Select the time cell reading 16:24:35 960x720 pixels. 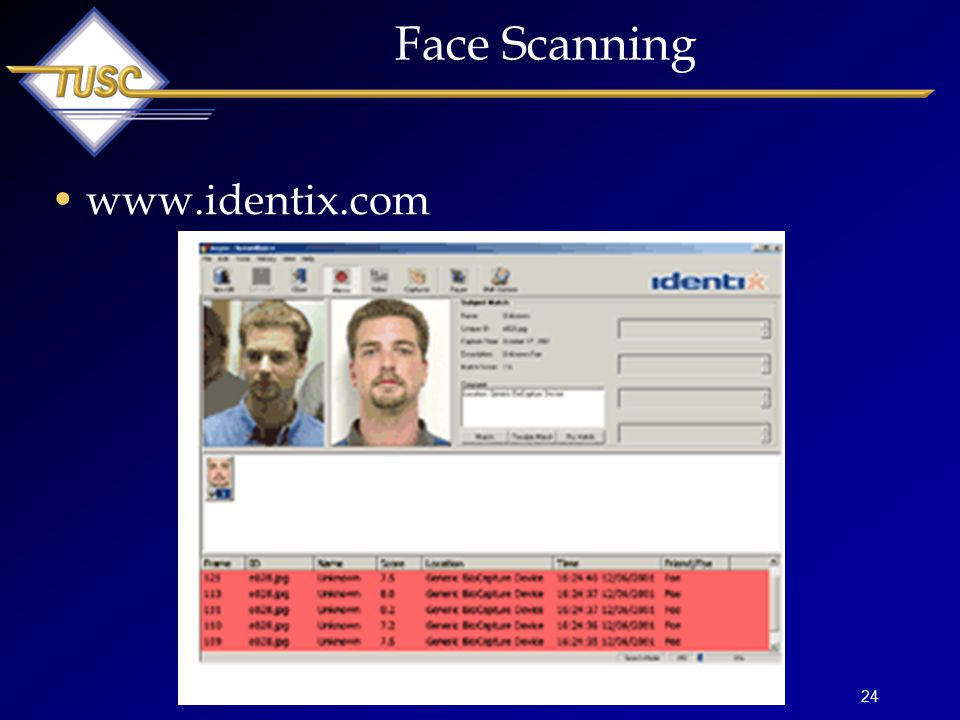(x=606, y=642)
